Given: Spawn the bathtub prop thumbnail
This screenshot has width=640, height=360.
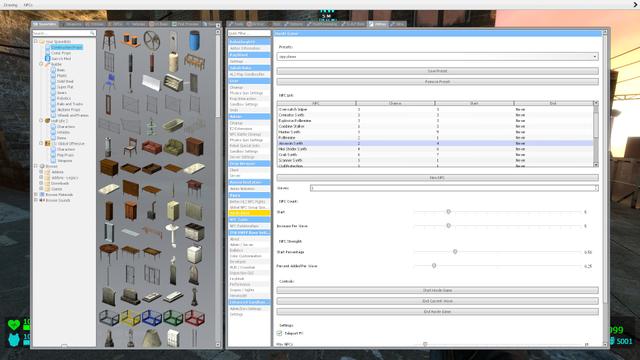Looking at the screenshot, I should coord(173,125).
